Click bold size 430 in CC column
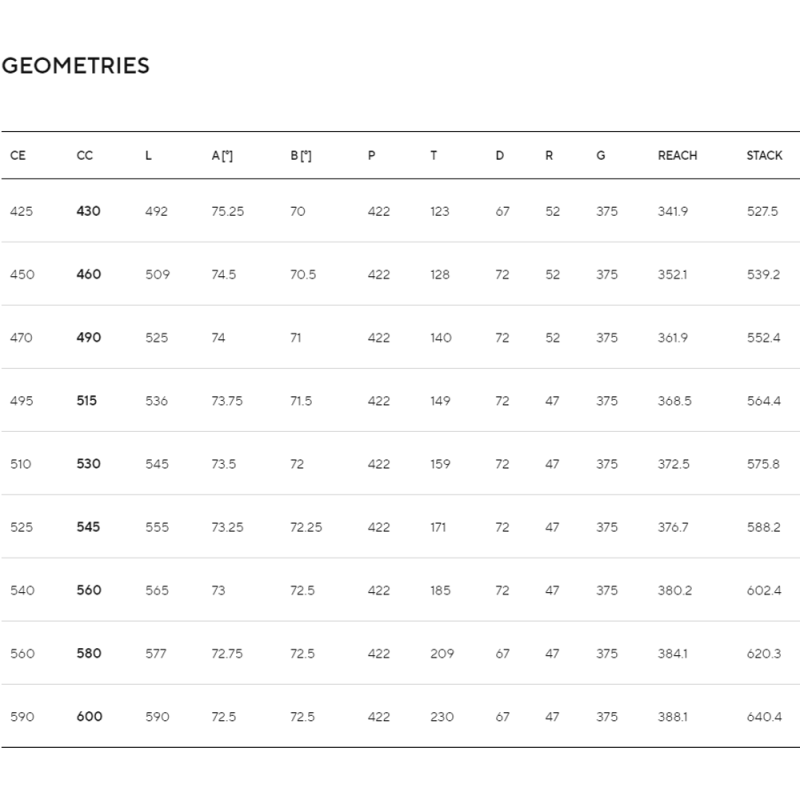This screenshot has width=800, height=800. (x=89, y=212)
